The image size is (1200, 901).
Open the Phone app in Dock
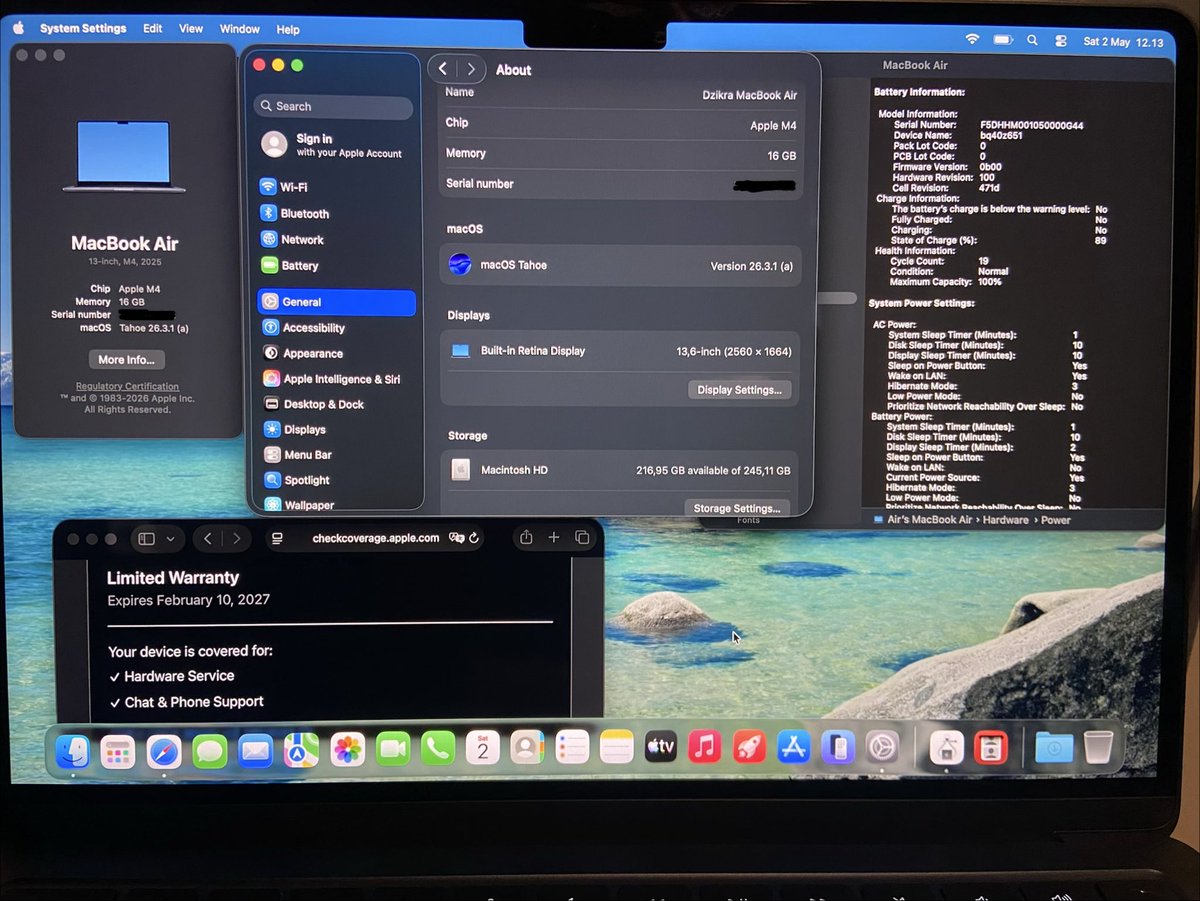tap(438, 748)
